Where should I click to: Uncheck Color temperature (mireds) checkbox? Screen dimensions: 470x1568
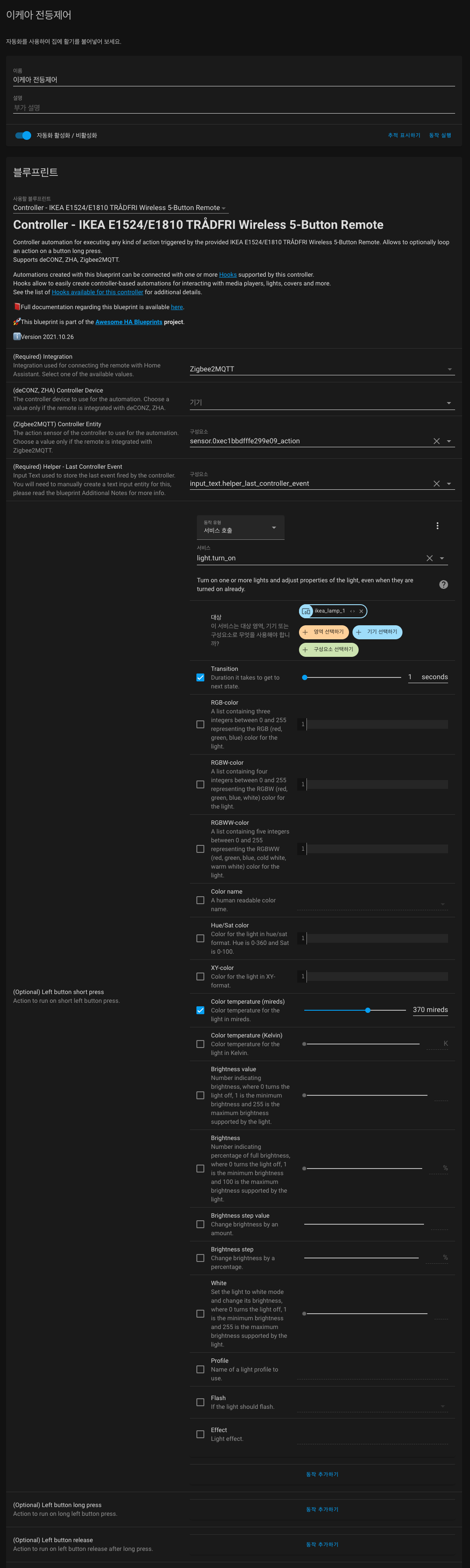(x=200, y=1010)
